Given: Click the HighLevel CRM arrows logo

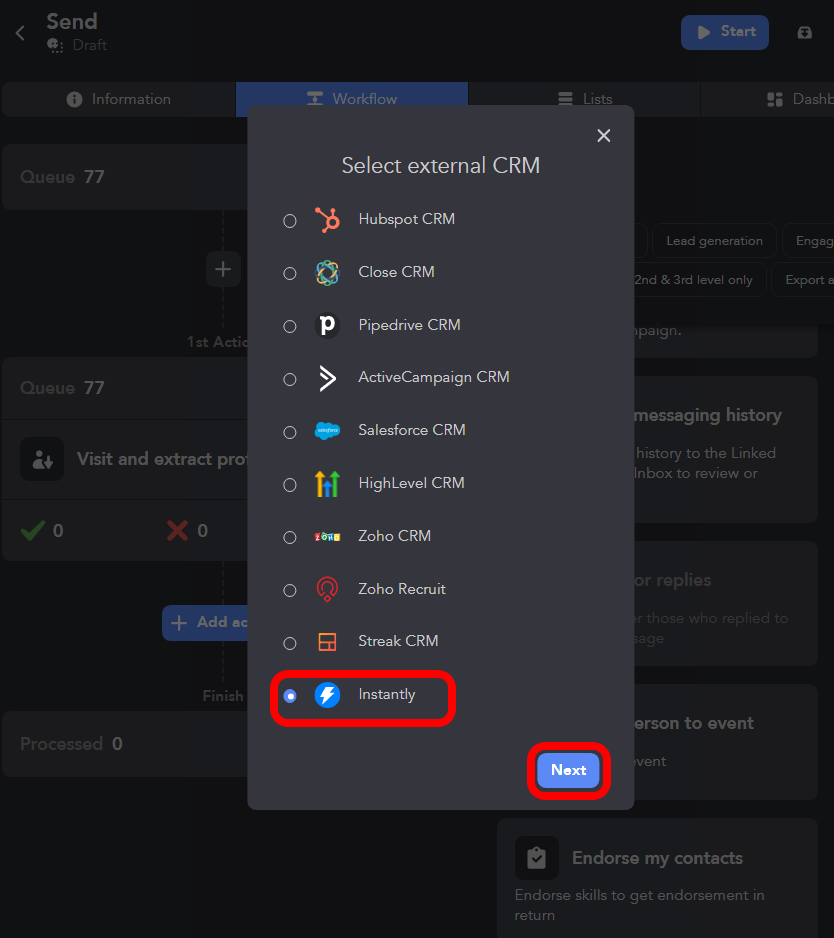Looking at the screenshot, I should click(x=327, y=483).
